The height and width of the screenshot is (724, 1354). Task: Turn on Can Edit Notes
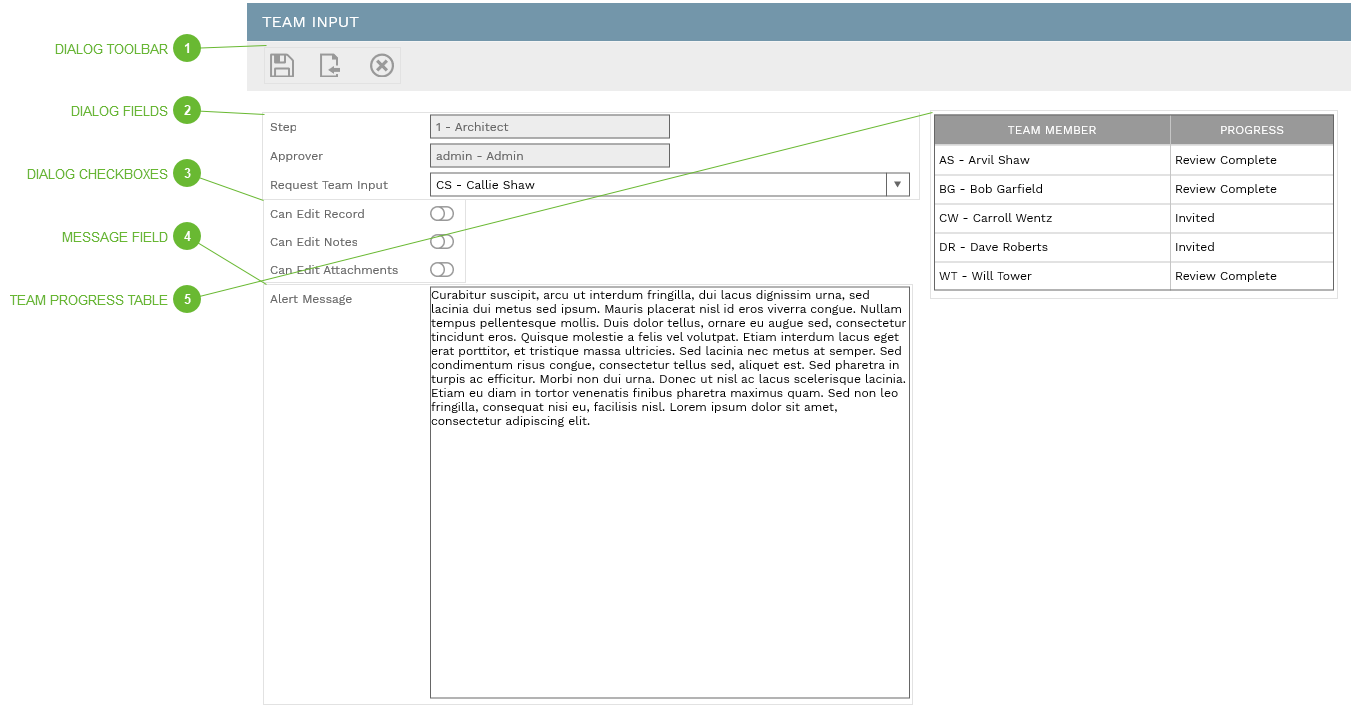[440, 241]
